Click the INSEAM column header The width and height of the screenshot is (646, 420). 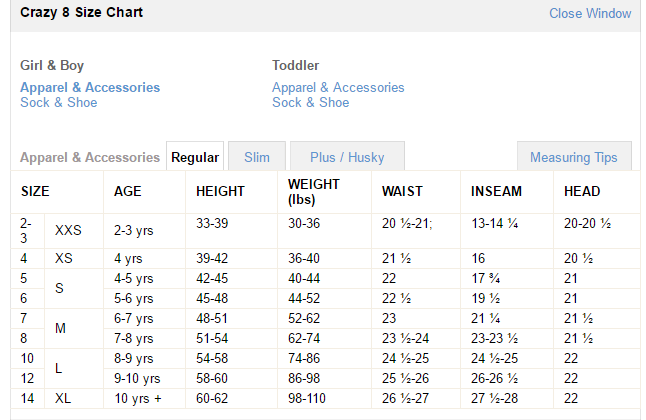click(496, 191)
